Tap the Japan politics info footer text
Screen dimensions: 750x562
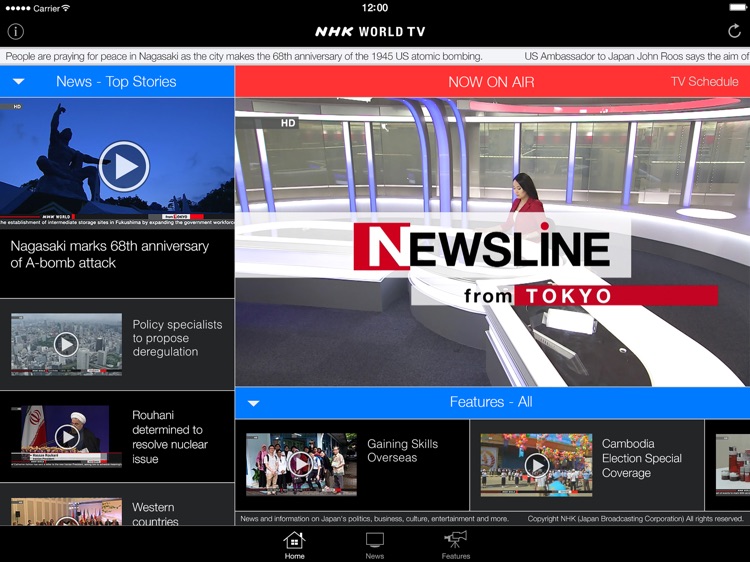coord(375,519)
